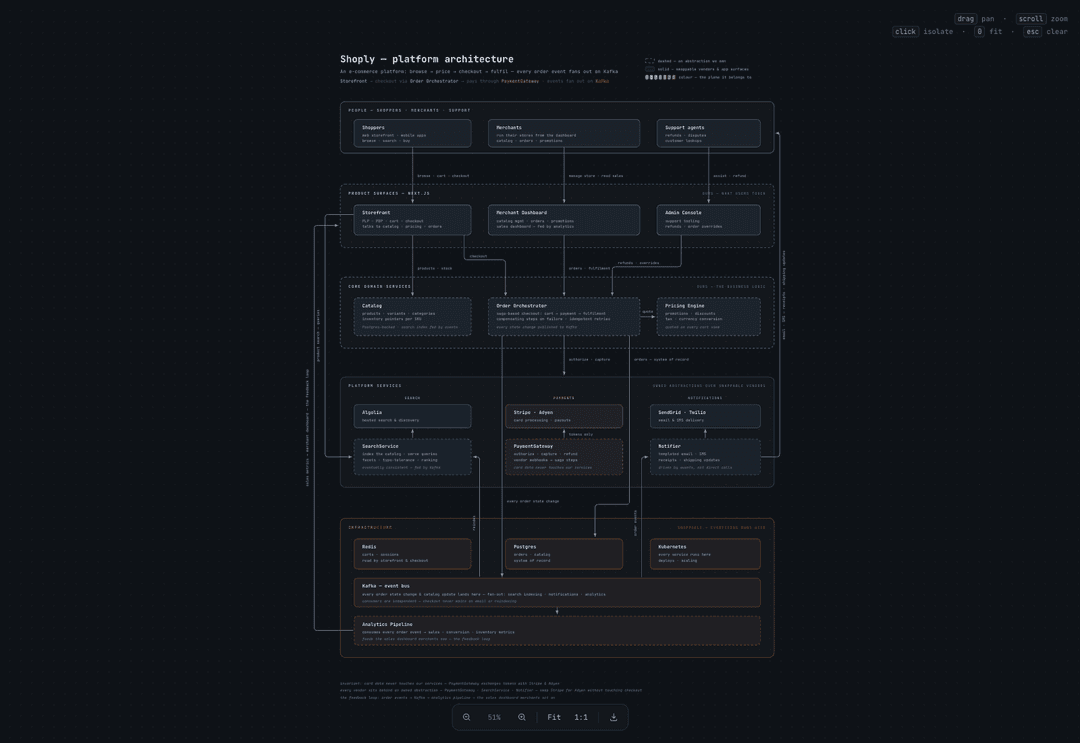The width and height of the screenshot is (1080, 743).
Task: Click the SendGrid · Twilio node
Action: pyautogui.click(x=705, y=416)
